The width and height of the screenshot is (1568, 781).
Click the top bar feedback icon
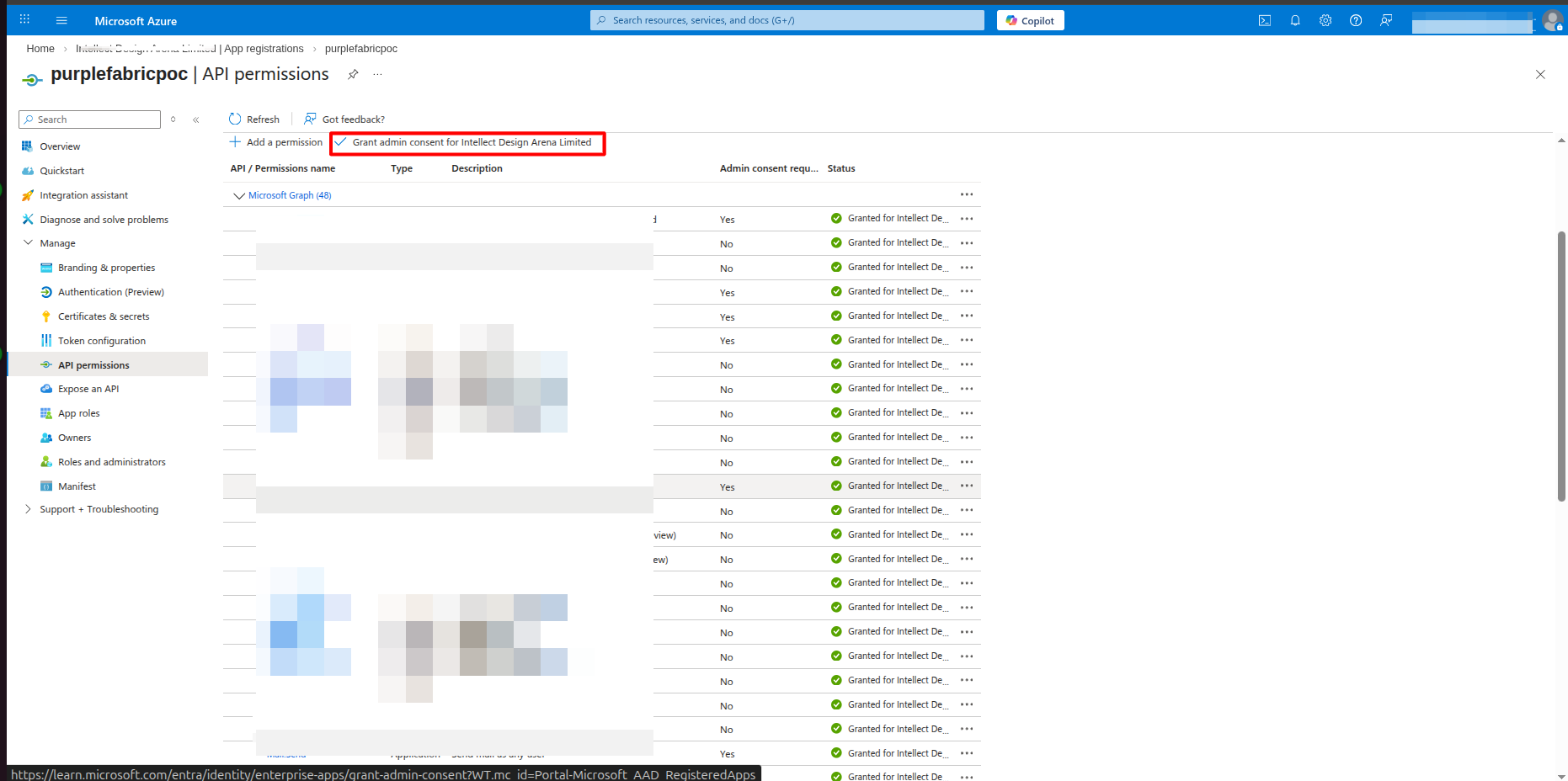[1386, 20]
